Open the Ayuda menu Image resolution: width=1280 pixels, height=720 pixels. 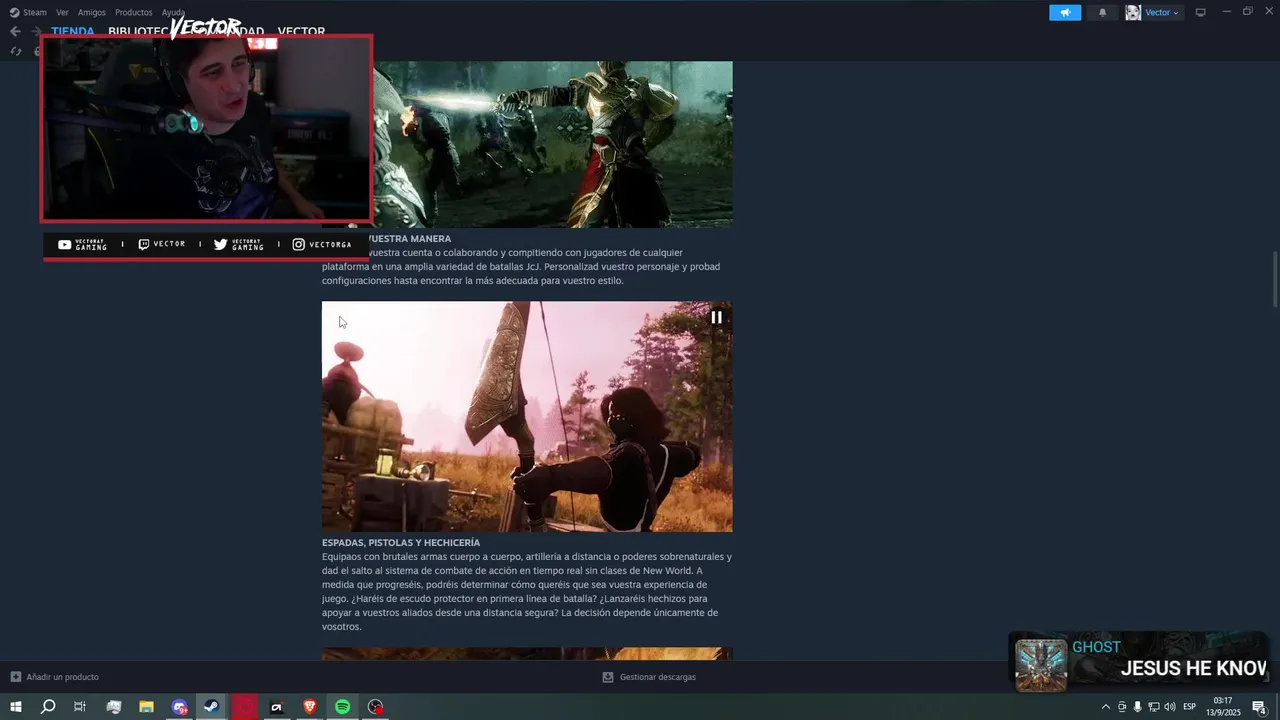click(173, 12)
